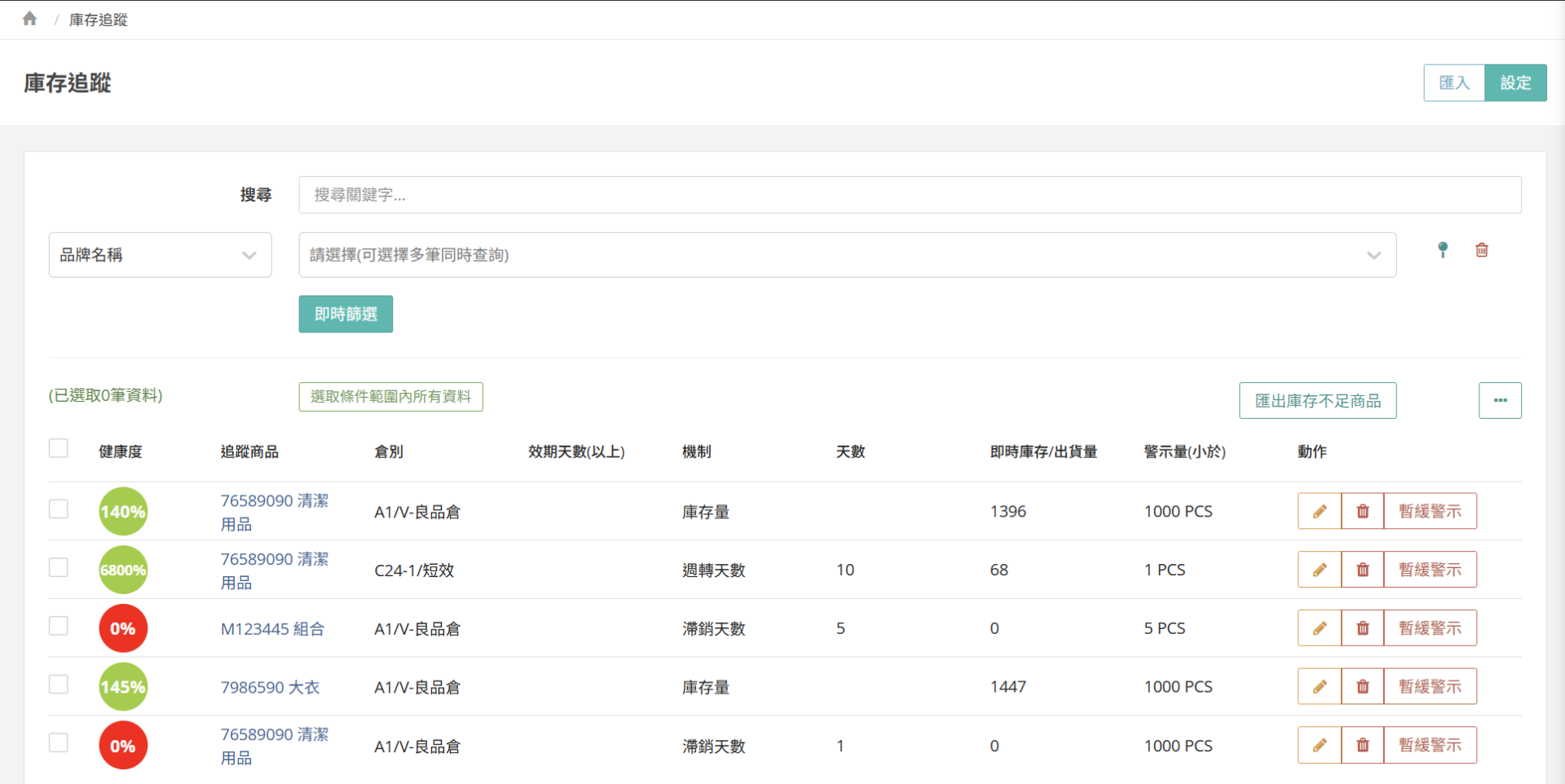Expand the 請選擇 multi-select dropdown
The width and height of the screenshot is (1565, 784).
tap(847, 255)
